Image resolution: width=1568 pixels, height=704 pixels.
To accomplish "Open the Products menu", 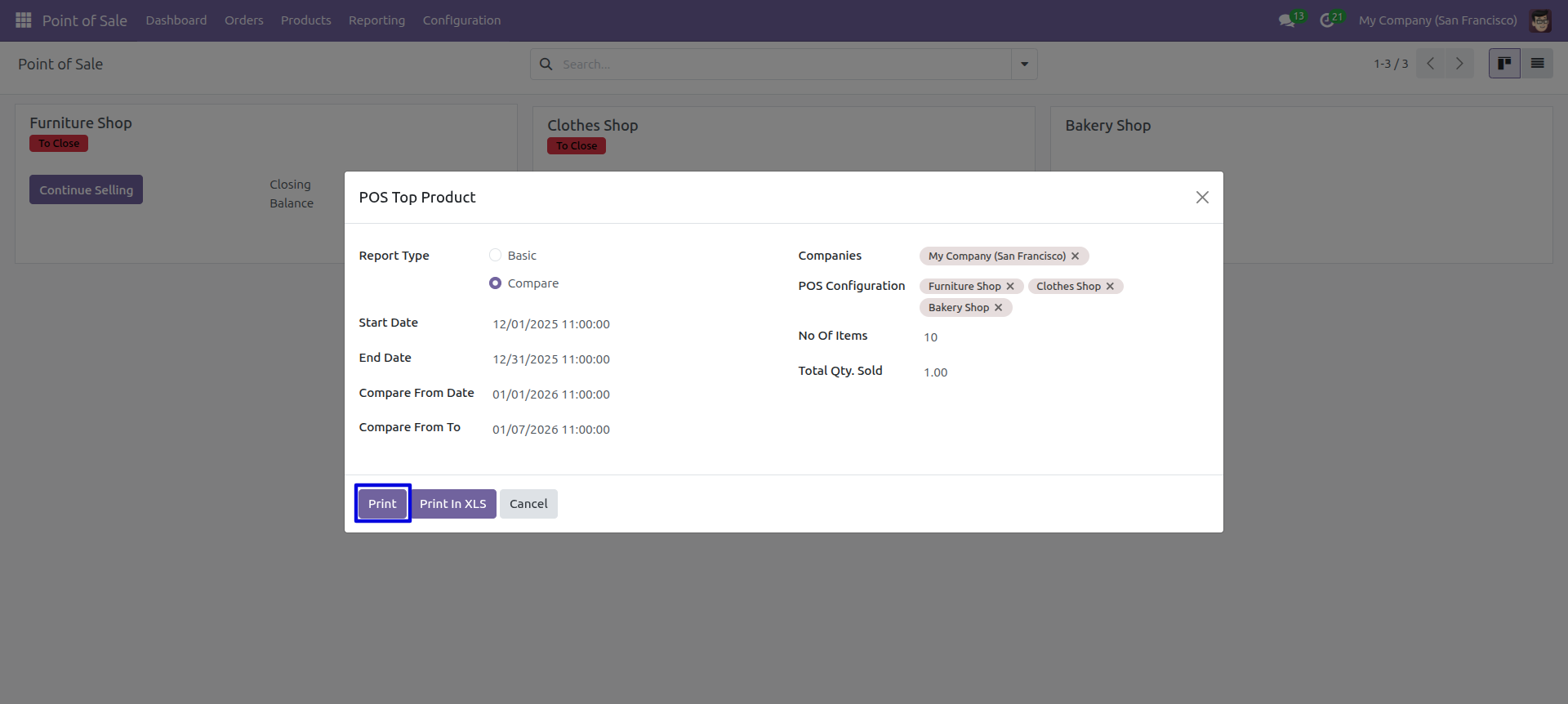I will pos(306,20).
